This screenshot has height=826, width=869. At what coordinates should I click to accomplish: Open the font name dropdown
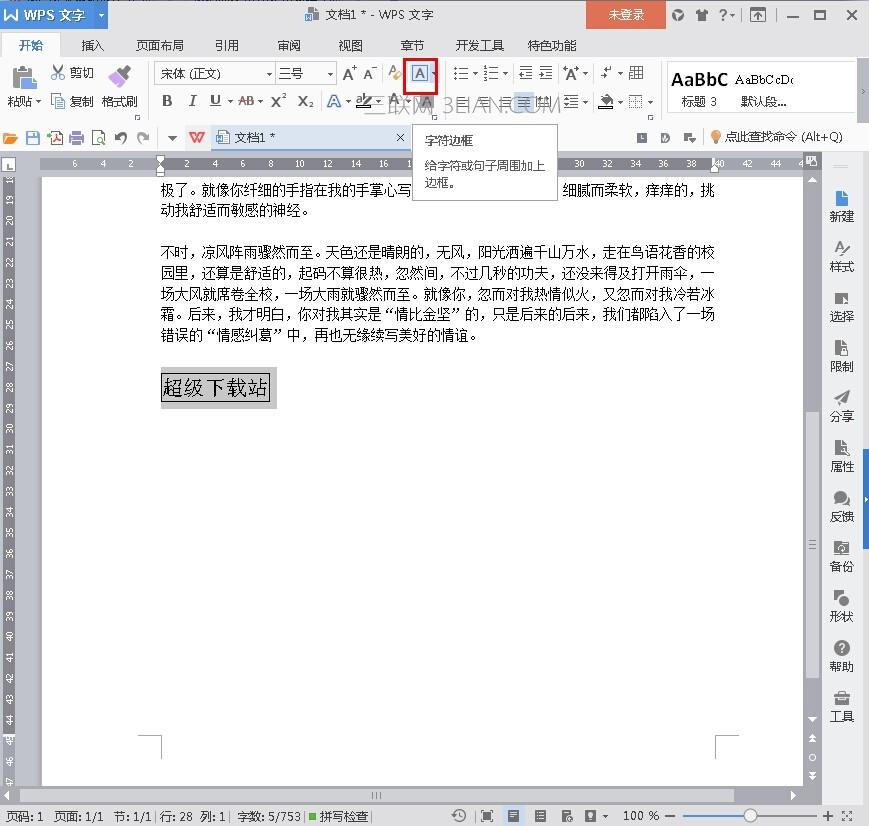coord(269,74)
